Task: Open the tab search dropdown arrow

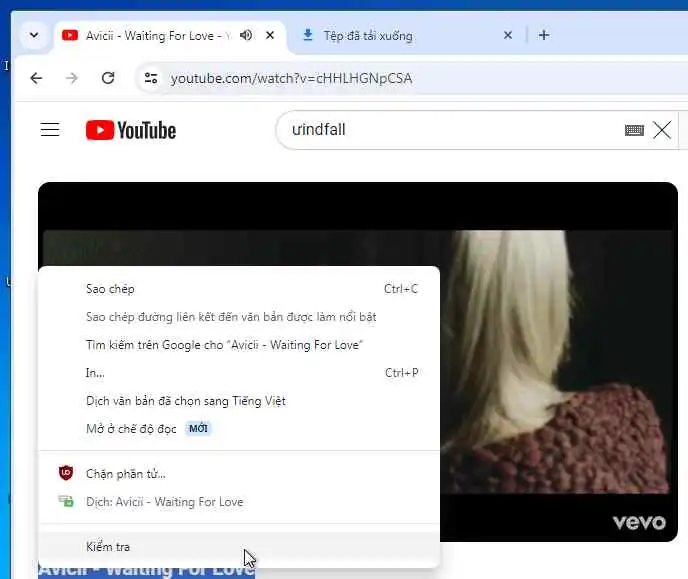Action: pyautogui.click(x=34, y=35)
